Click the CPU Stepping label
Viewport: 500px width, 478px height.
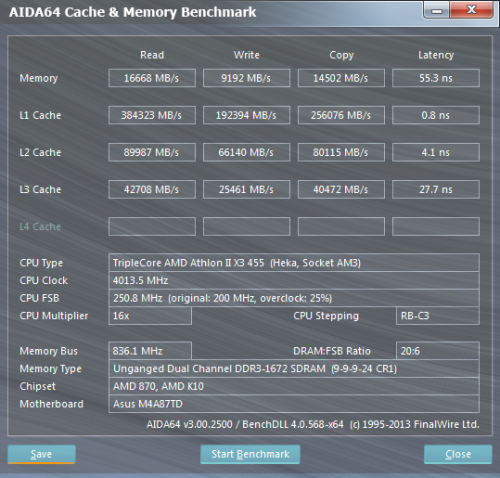click(x=326, y=316)
